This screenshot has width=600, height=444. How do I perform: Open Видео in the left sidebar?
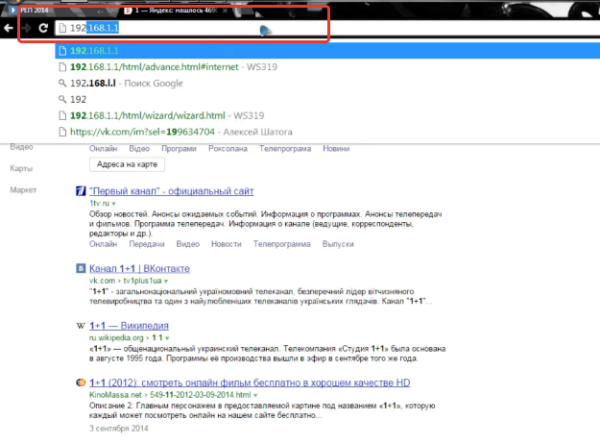tap(21, 147)
